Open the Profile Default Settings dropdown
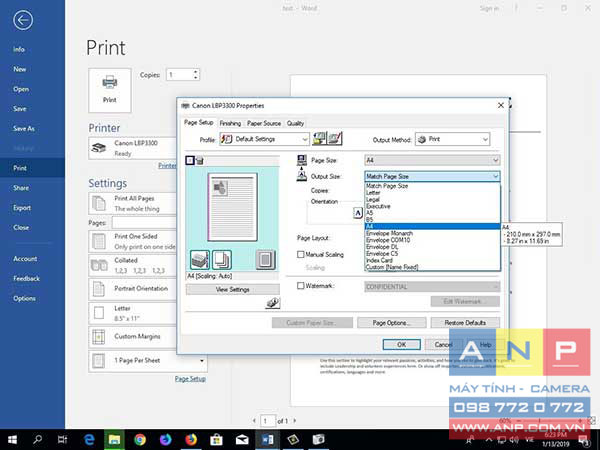This screenshot has width=600, height=450. point(264,139)
